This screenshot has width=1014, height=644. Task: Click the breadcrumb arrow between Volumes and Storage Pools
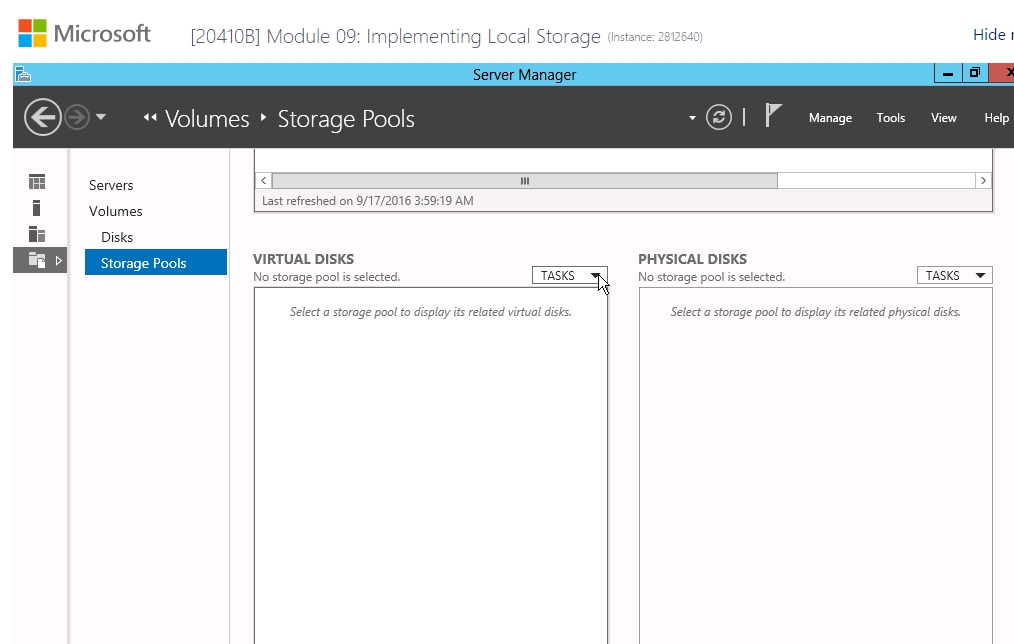click(263, 117)
